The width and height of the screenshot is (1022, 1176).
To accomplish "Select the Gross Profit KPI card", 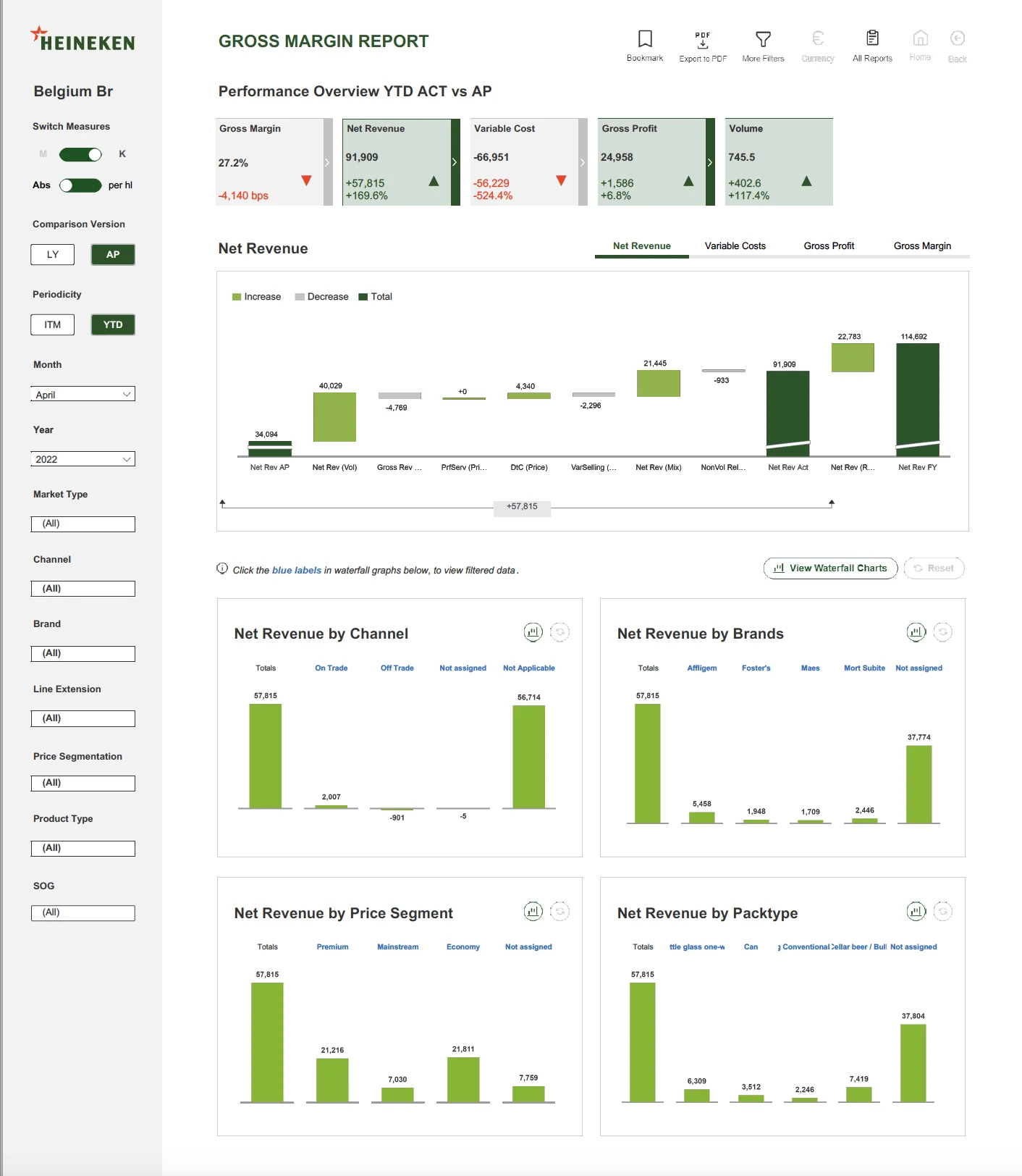I will (x=656, y=162).
